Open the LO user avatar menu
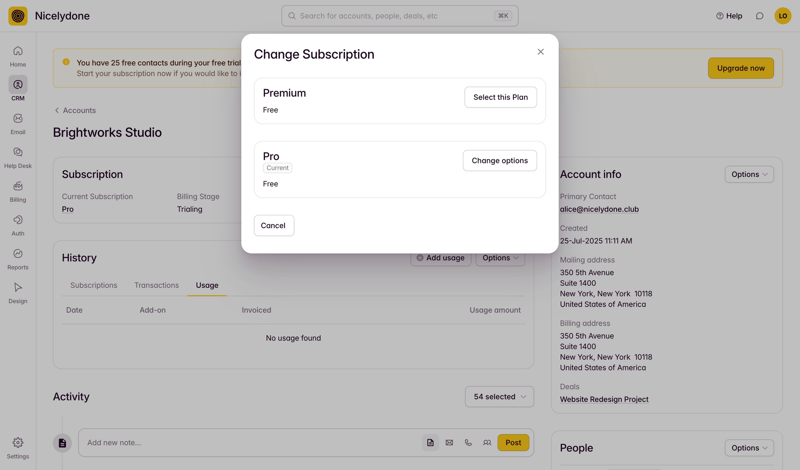800x470 pixels. click(x=783, y=16)
